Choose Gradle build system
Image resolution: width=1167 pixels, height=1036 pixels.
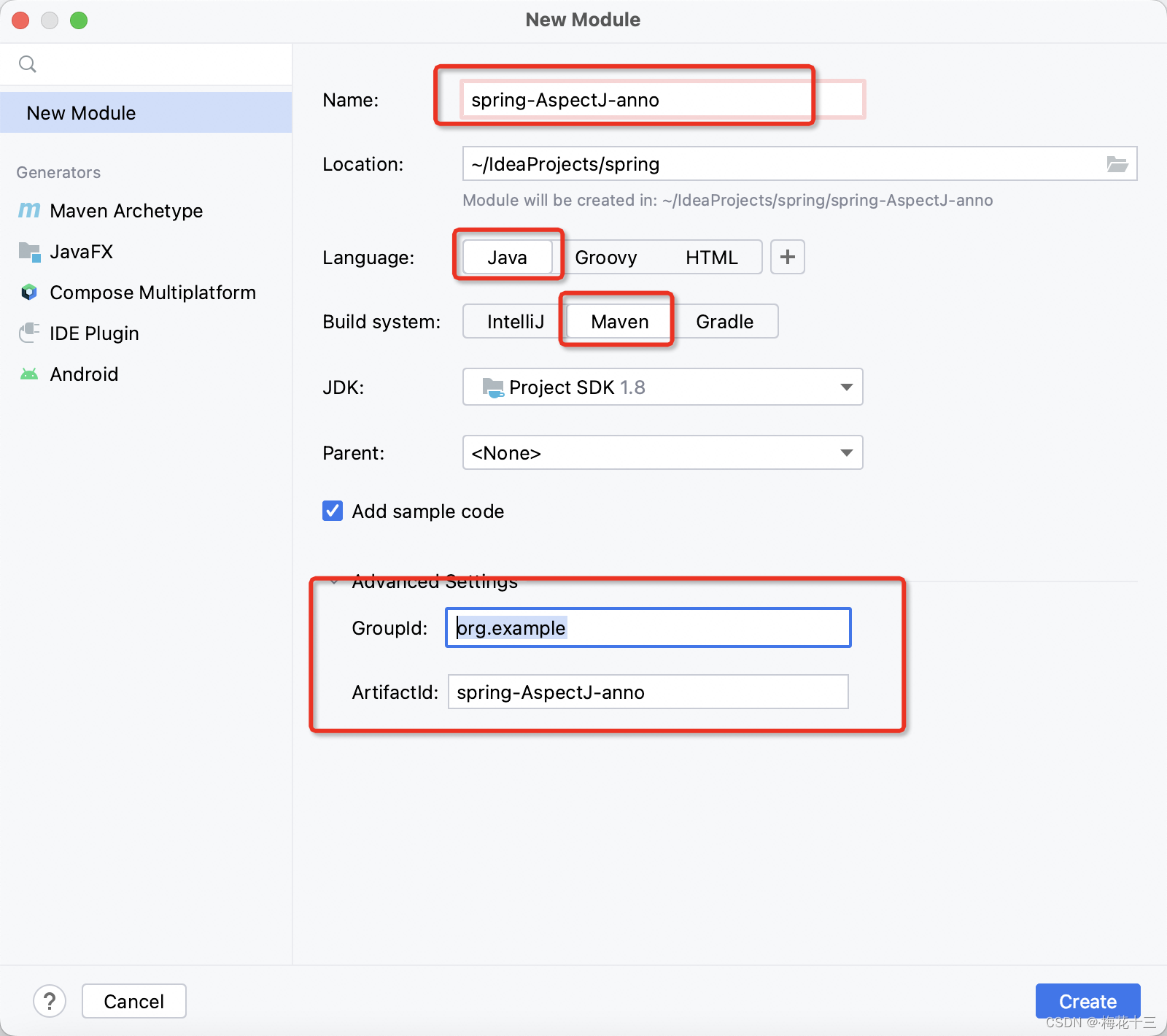pos(724,322)
